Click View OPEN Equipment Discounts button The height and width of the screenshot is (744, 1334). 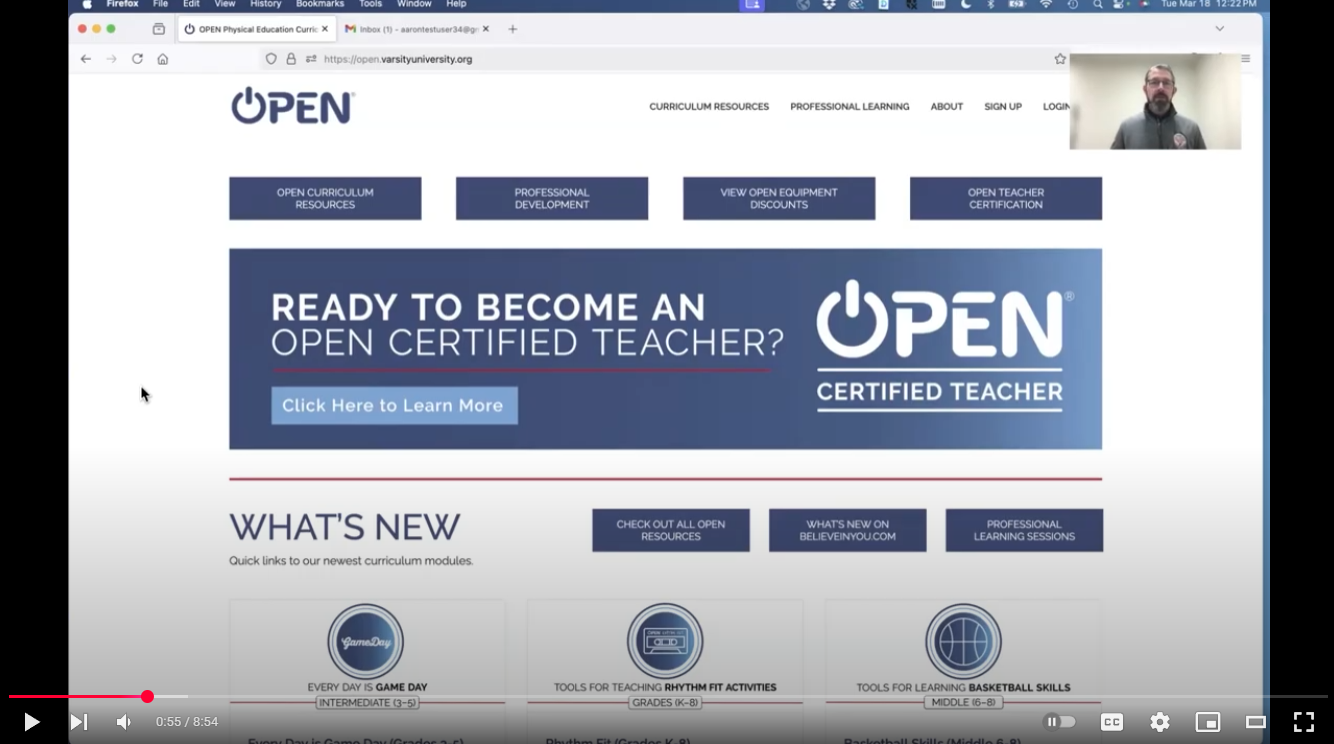tap(779, 198)
